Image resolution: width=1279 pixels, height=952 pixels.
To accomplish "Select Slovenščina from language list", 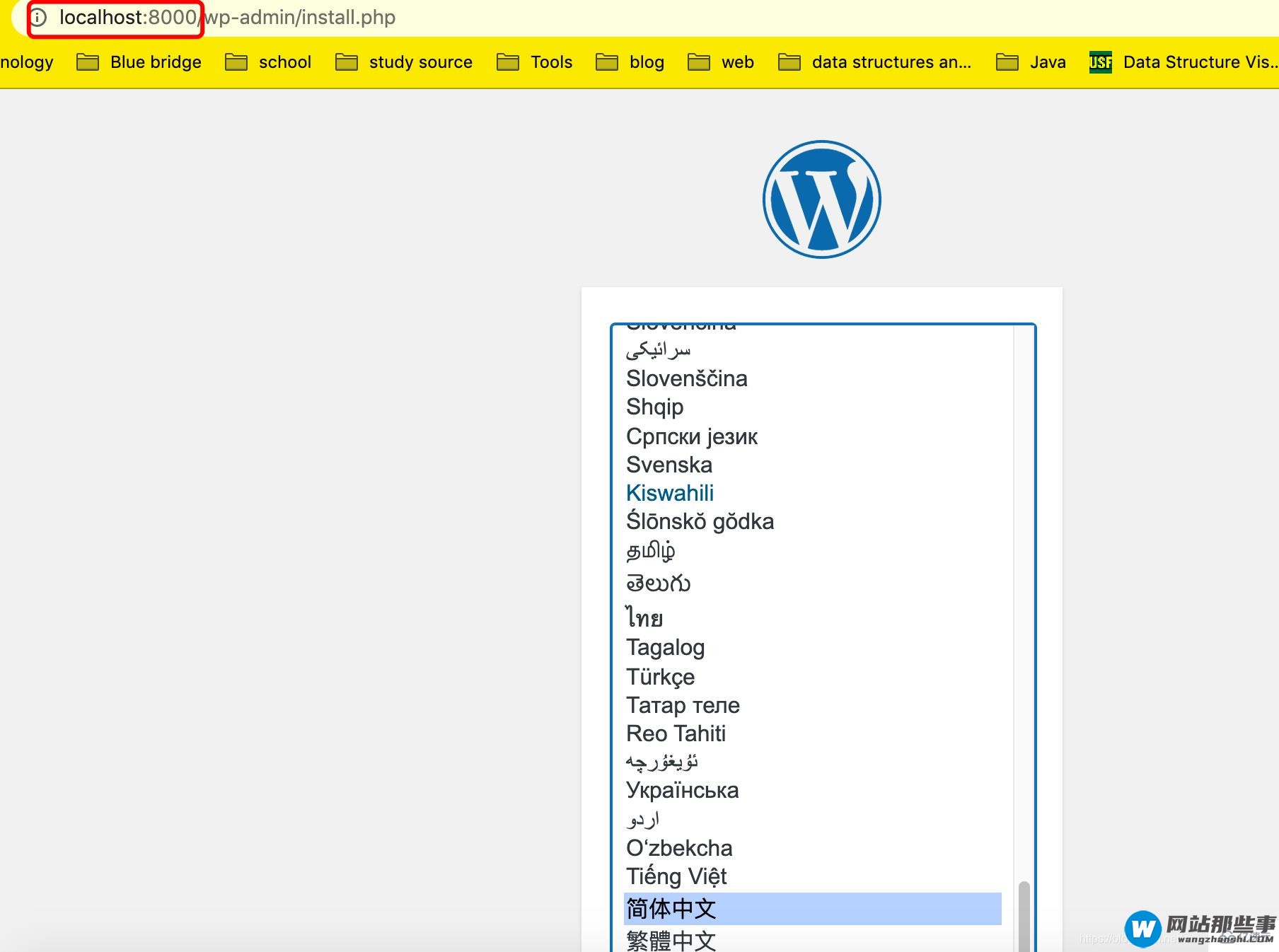I will [812, 378].
